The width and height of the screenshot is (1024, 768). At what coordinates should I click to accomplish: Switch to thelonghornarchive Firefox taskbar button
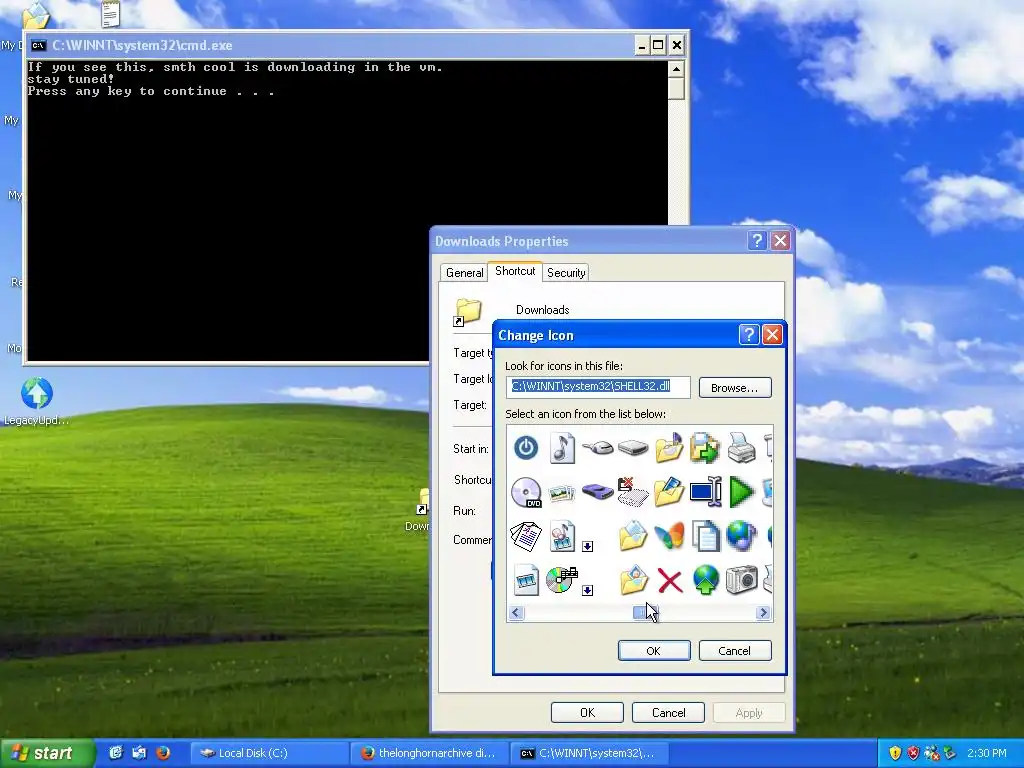pos(430,753)
